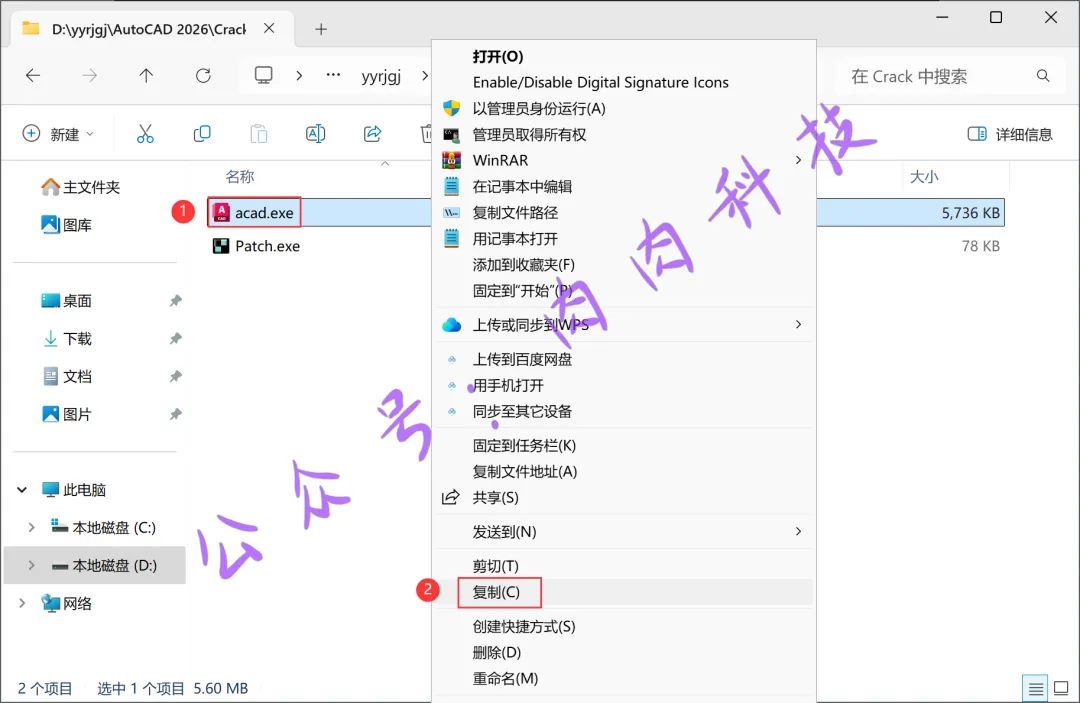Viewport: 1080px width, 703px height.
Task: Click the Share icon in toolbar
Action: coord(373,134)
